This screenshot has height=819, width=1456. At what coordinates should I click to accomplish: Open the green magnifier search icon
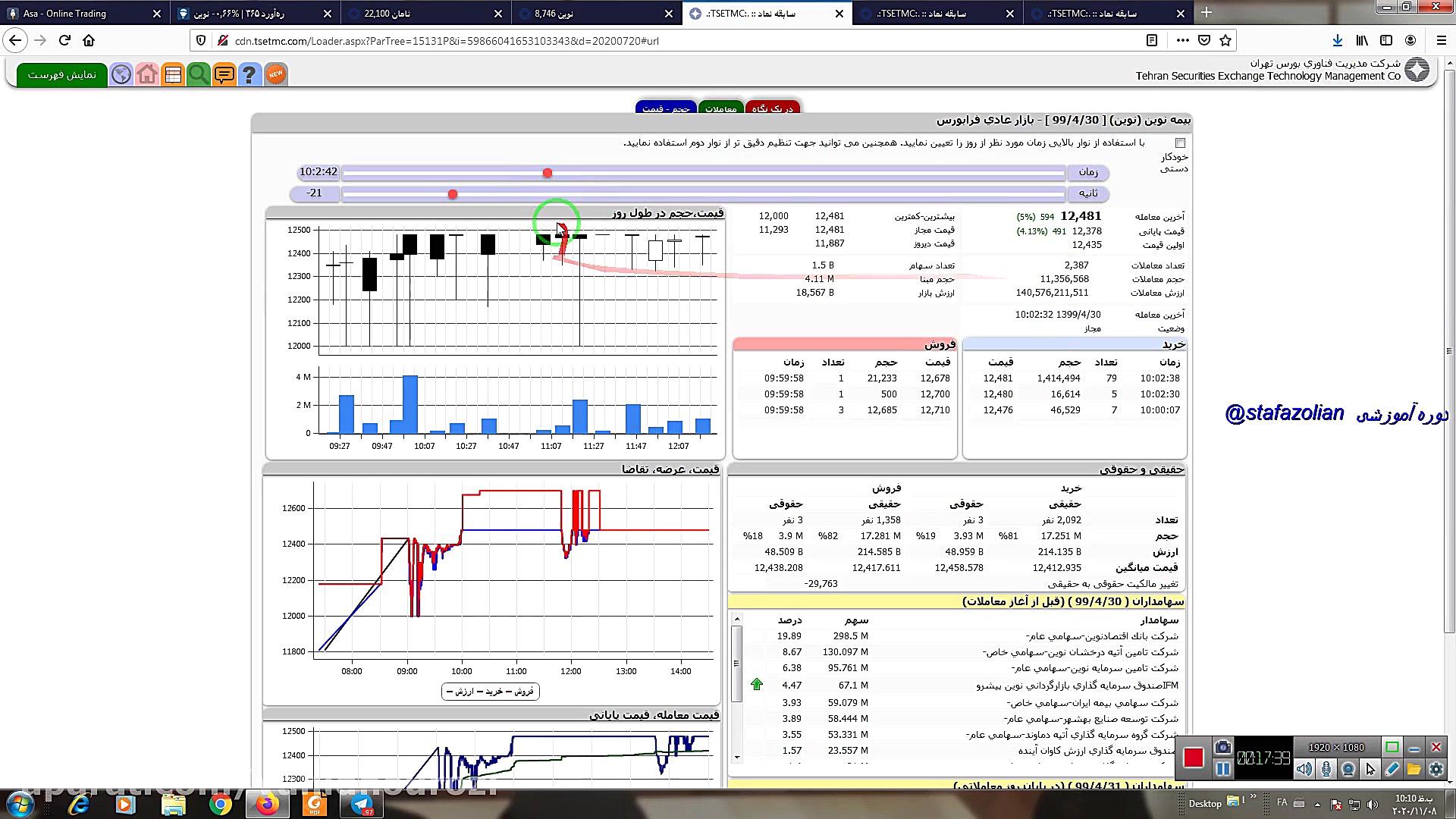point(198,74)
